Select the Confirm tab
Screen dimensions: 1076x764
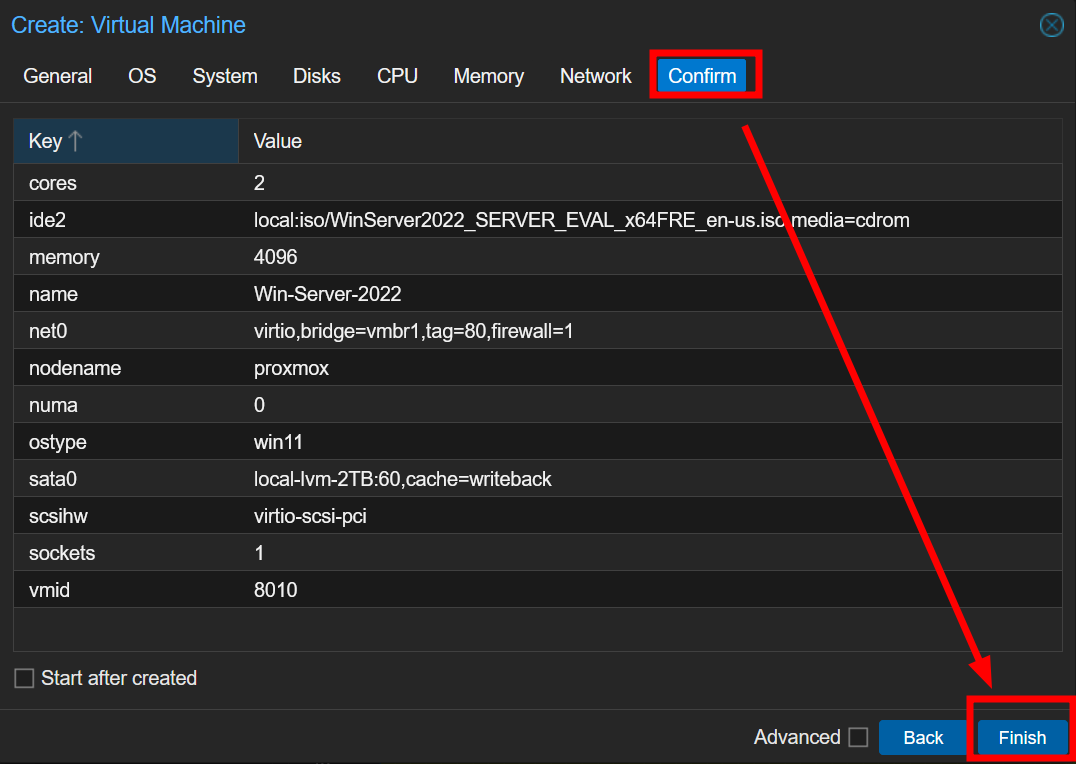[702, 76]
